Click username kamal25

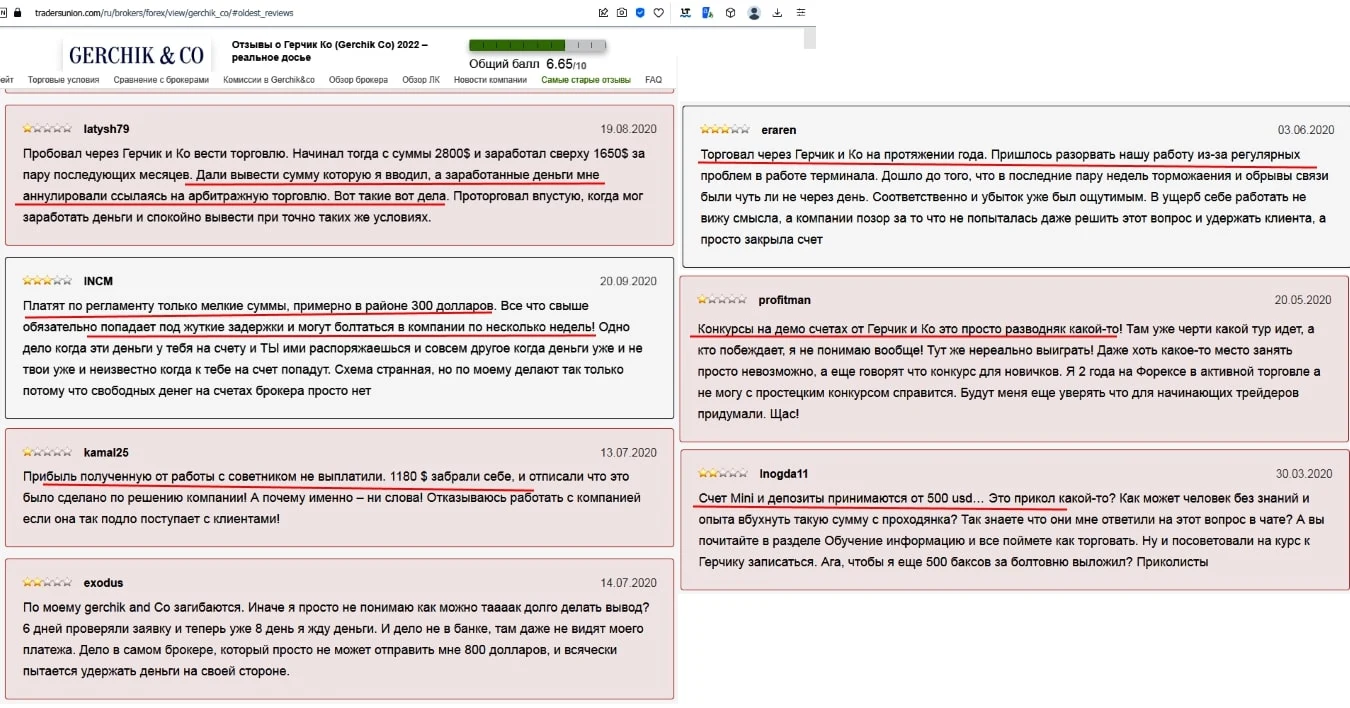[106, 452]
